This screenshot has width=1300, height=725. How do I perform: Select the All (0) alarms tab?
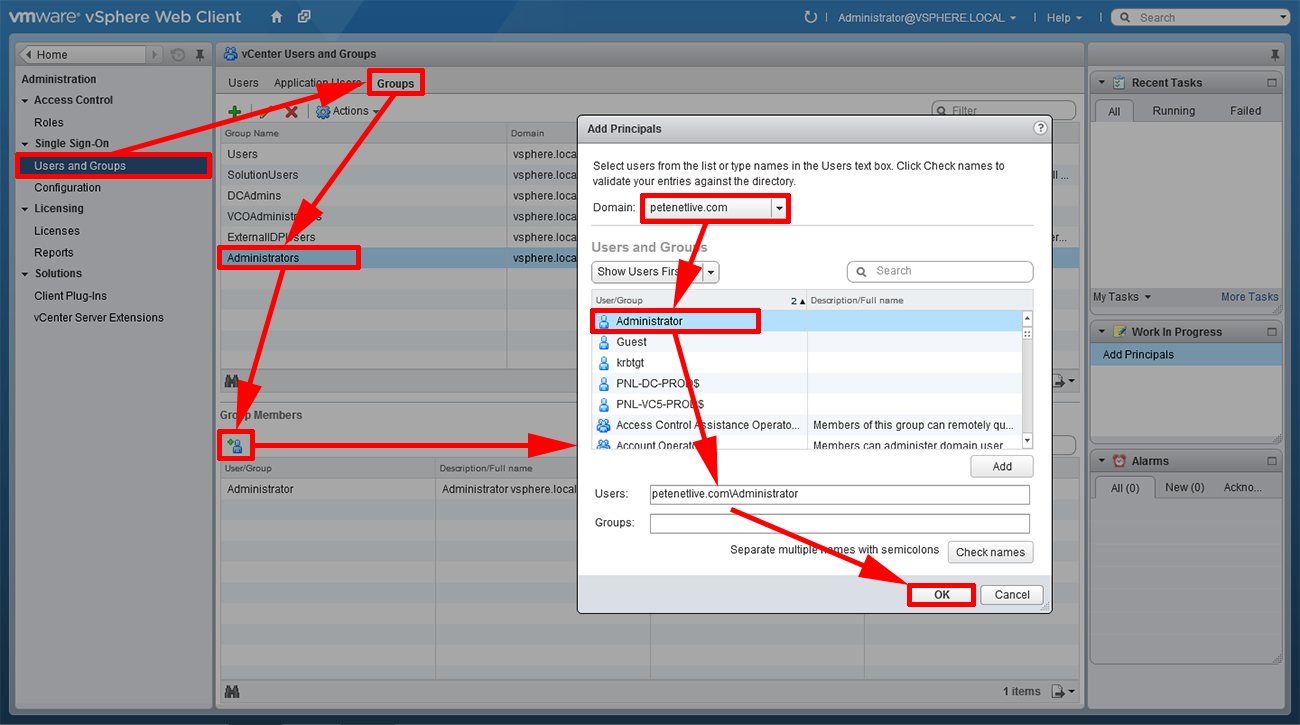(x=1125, y=488)
